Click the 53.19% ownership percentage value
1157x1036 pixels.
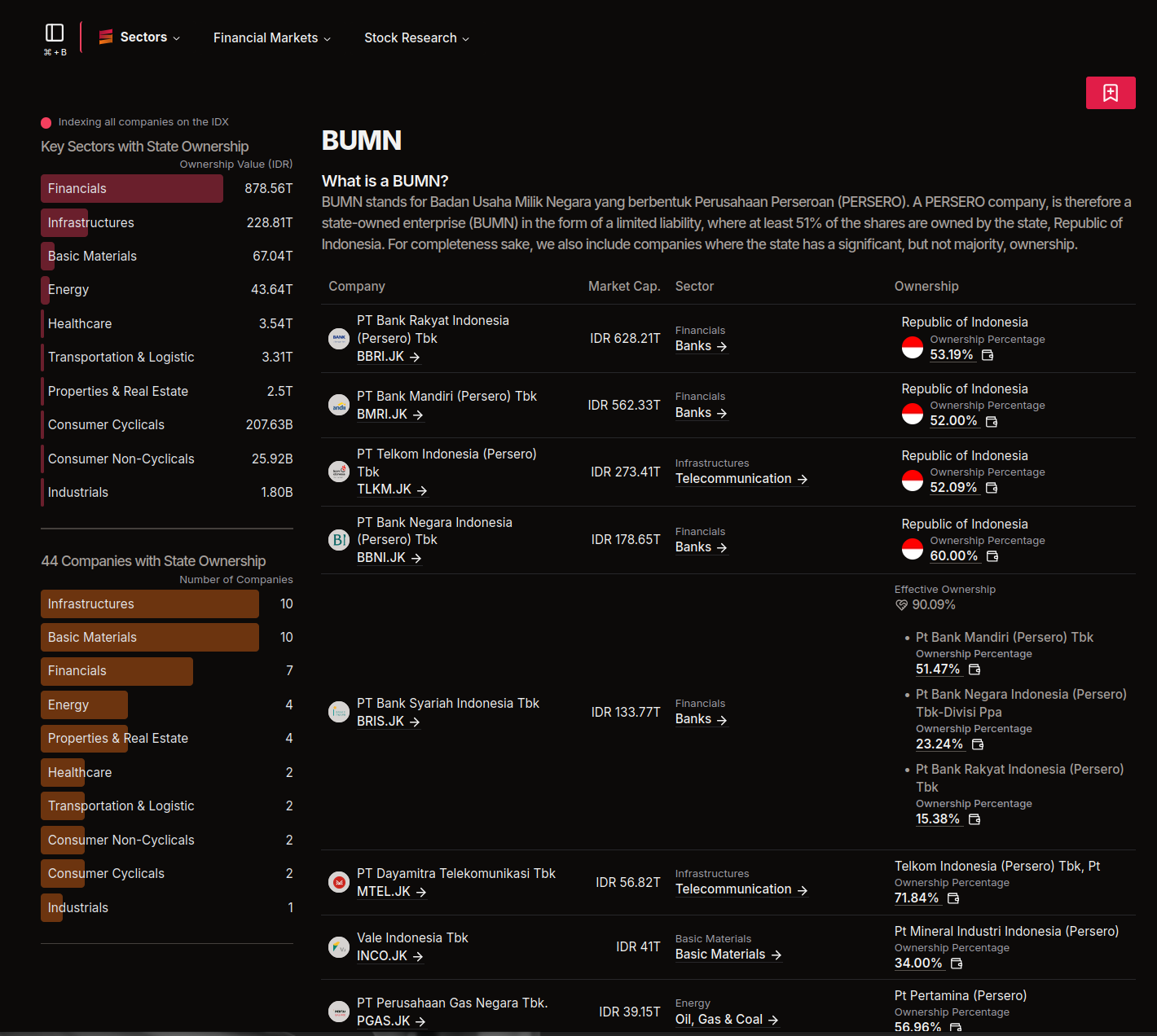click(952, 355)
